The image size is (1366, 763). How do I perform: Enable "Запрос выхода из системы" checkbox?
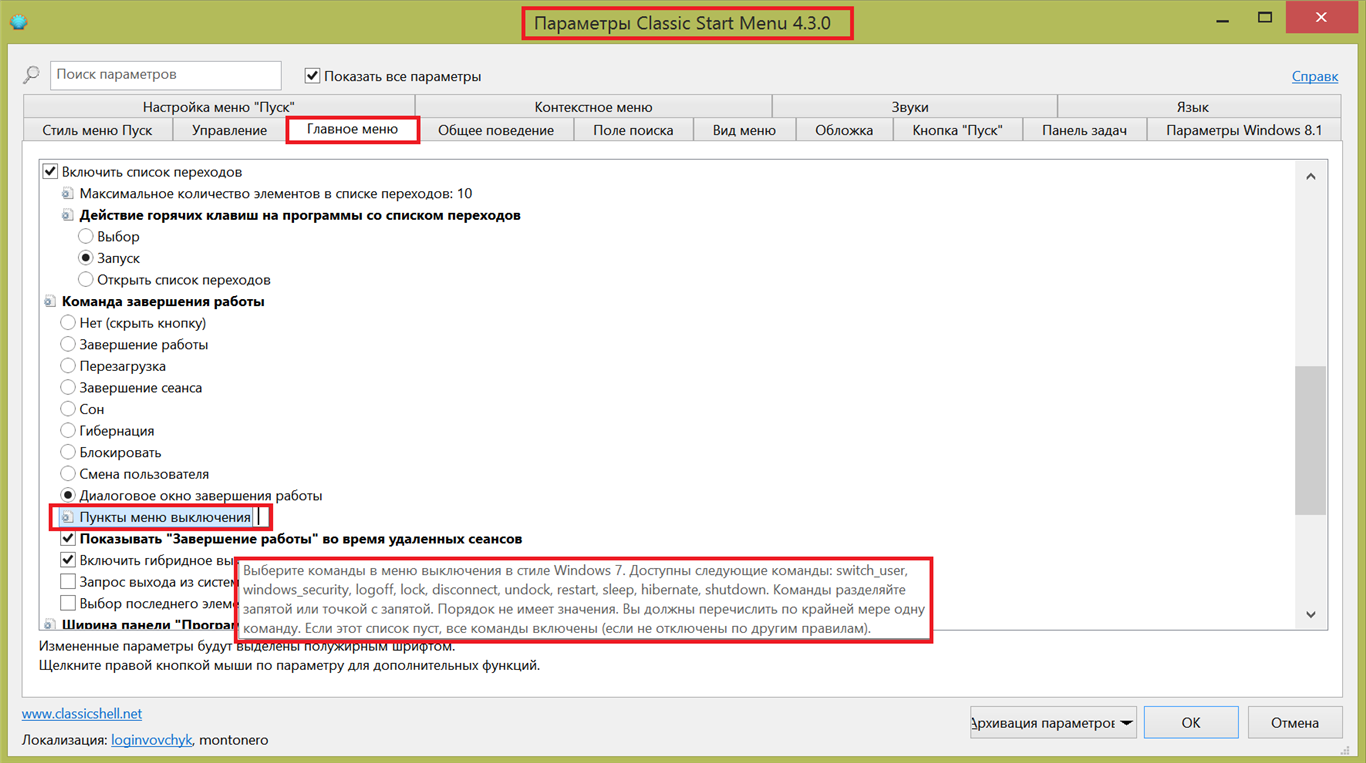68,581
